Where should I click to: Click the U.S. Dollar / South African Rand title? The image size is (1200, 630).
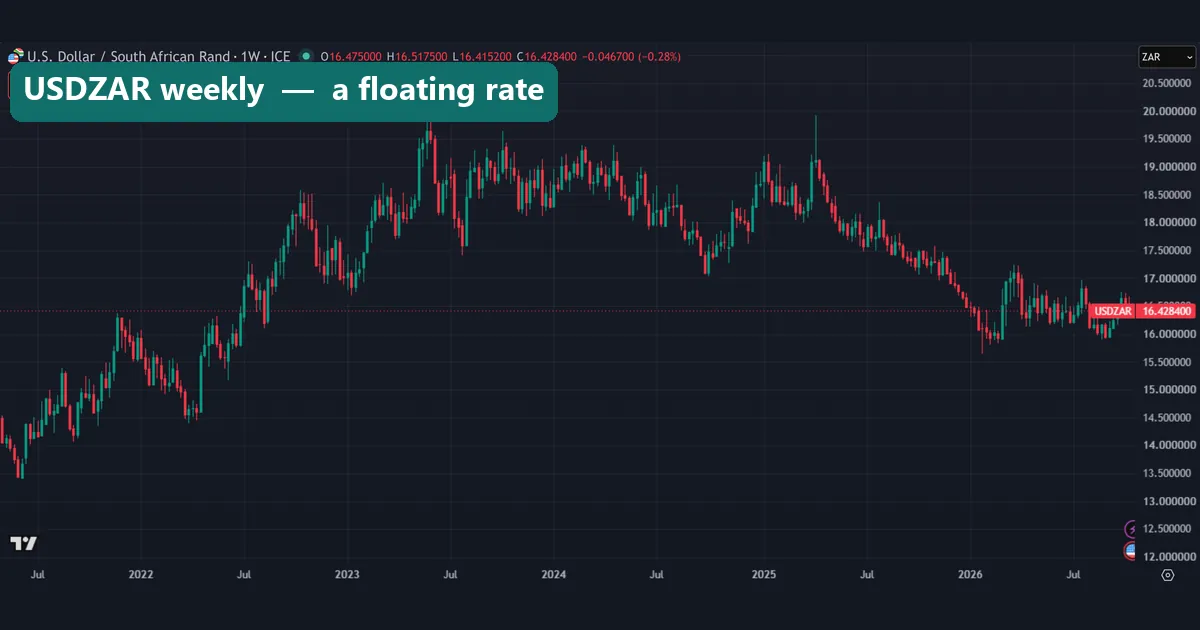pyautogui.click(x=128, y=57)
